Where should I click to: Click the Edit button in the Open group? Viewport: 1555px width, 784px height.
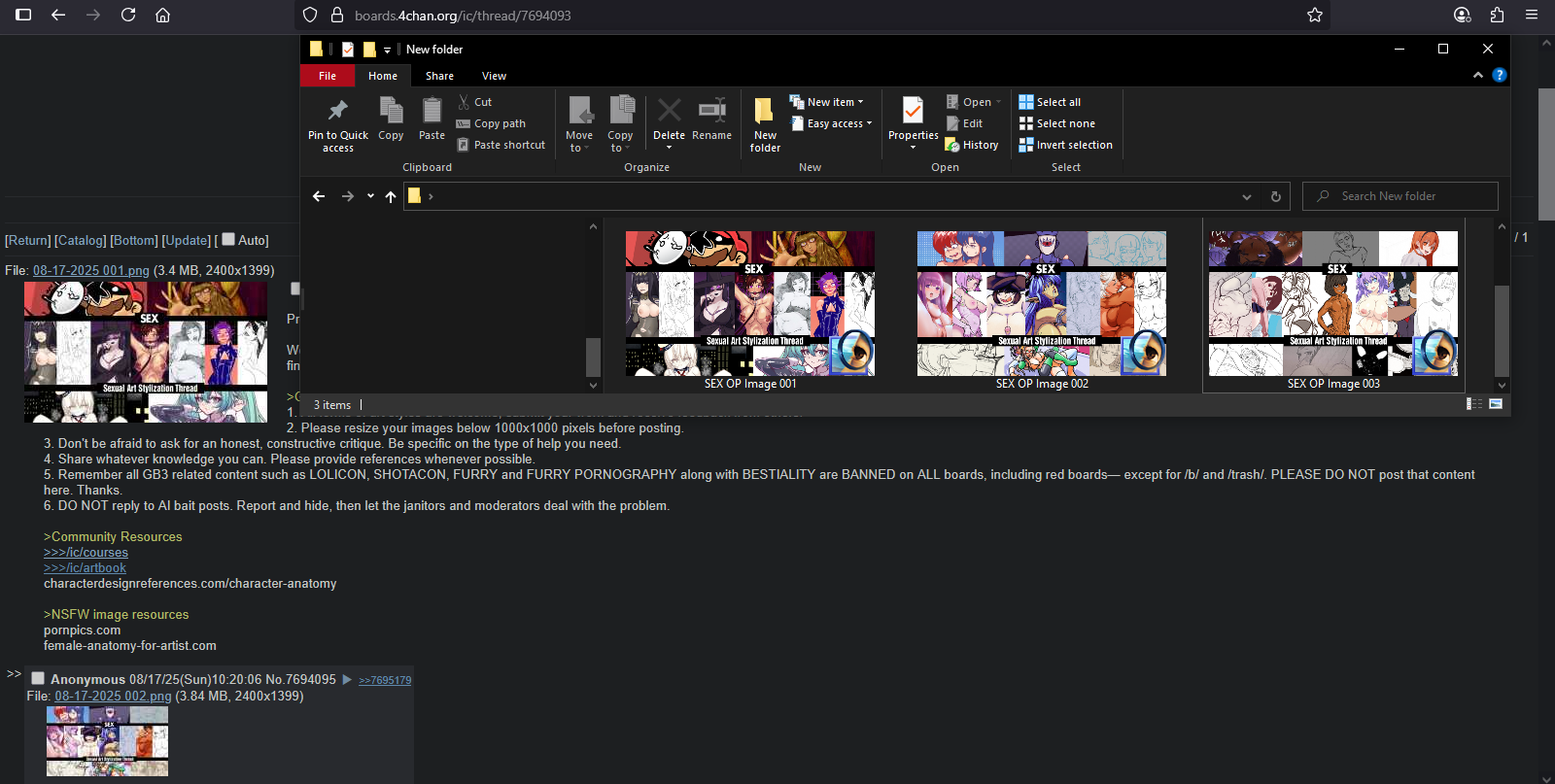click(x=965, y=123)
